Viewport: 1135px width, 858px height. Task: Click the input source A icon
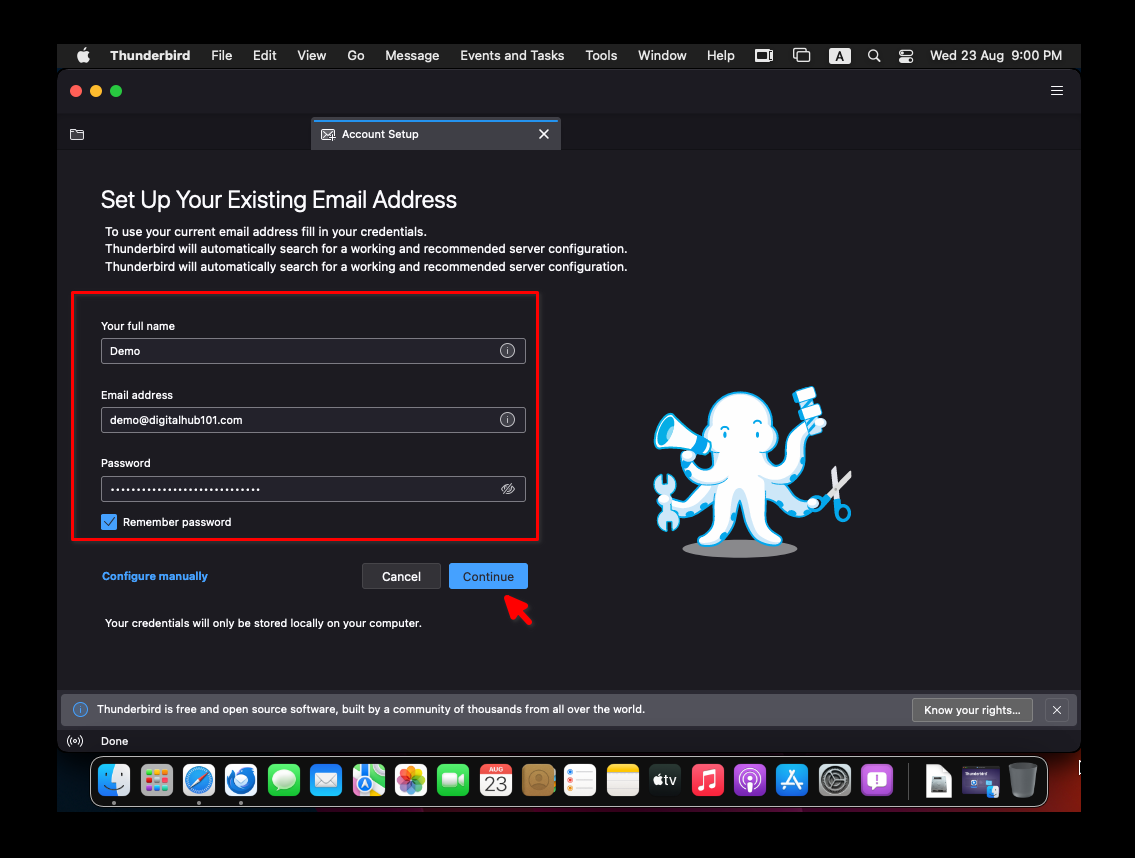tap(839, 56)
